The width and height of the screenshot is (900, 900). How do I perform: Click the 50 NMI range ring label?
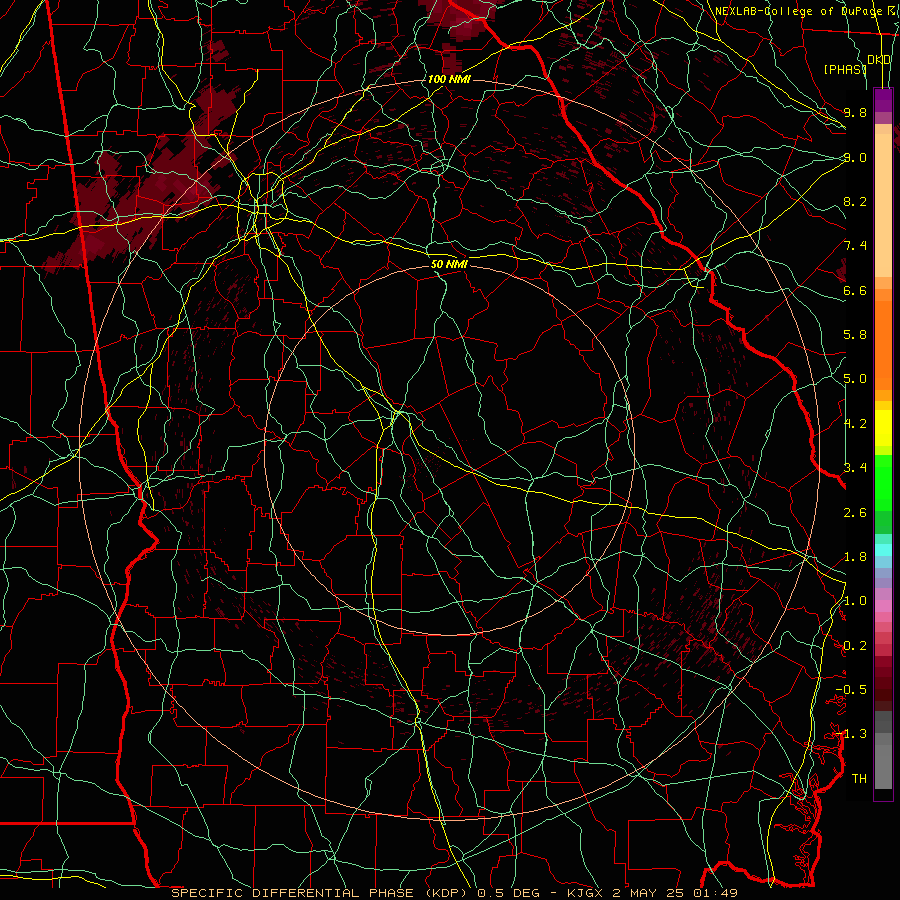coord(449,264)
